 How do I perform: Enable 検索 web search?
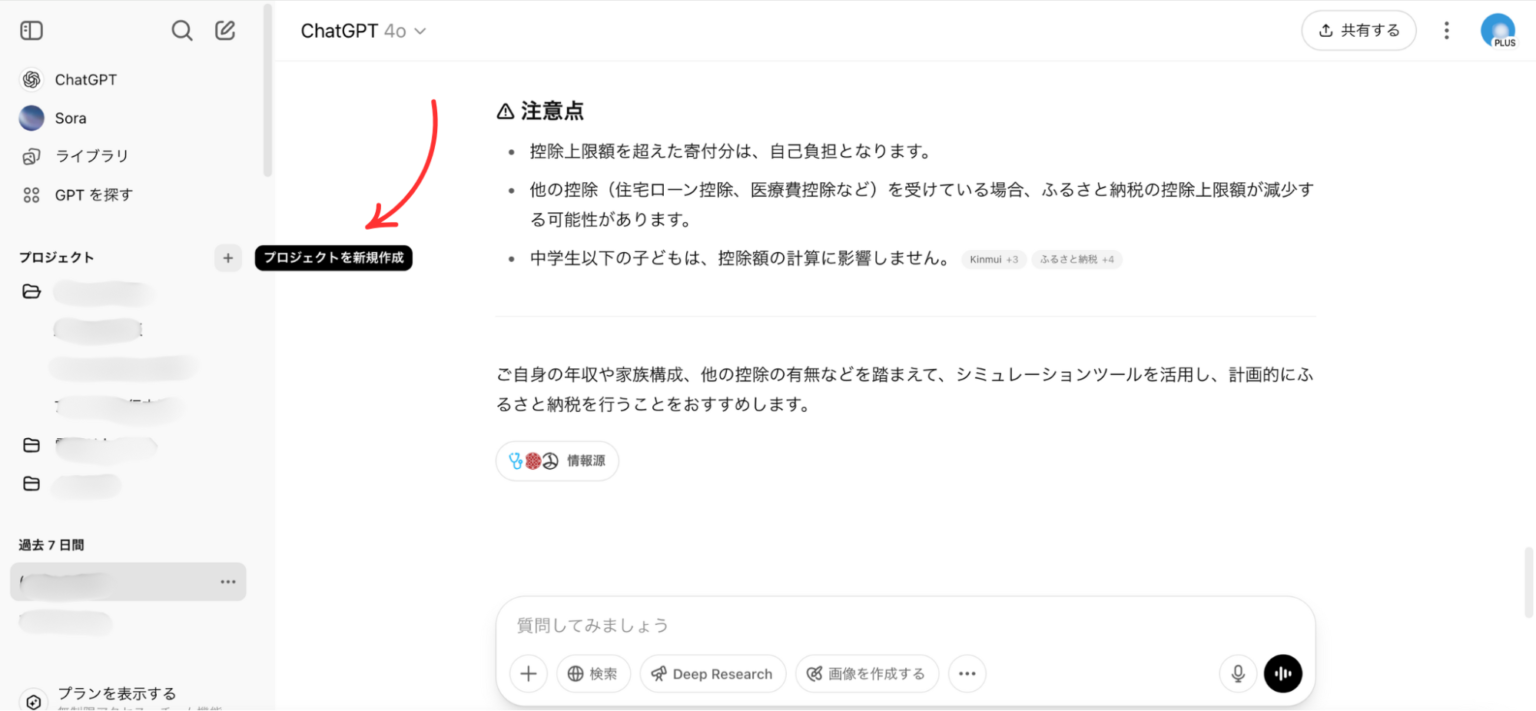593,673
